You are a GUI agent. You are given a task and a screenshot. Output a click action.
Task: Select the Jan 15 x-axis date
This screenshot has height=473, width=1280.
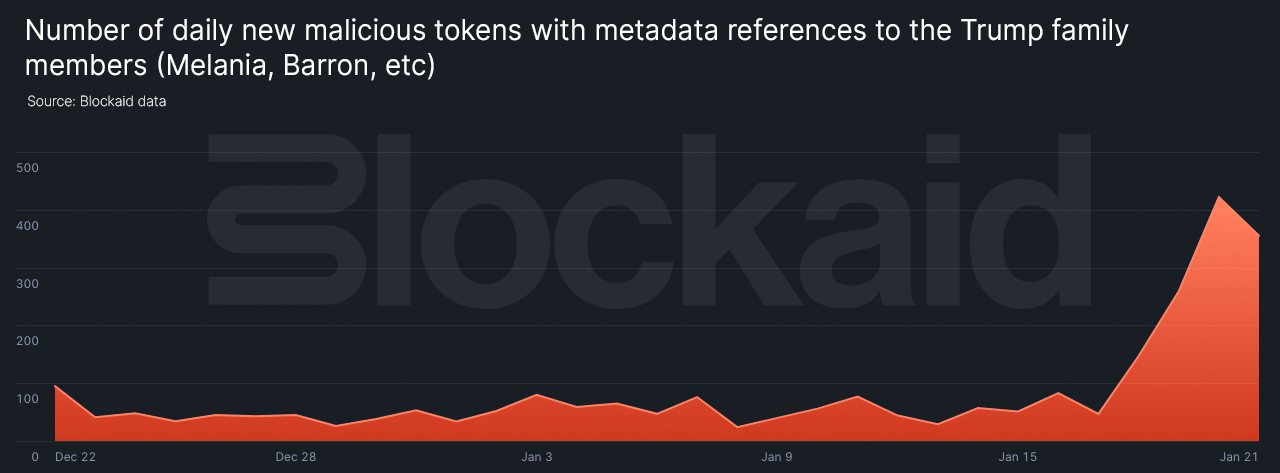pos(1018,457)
